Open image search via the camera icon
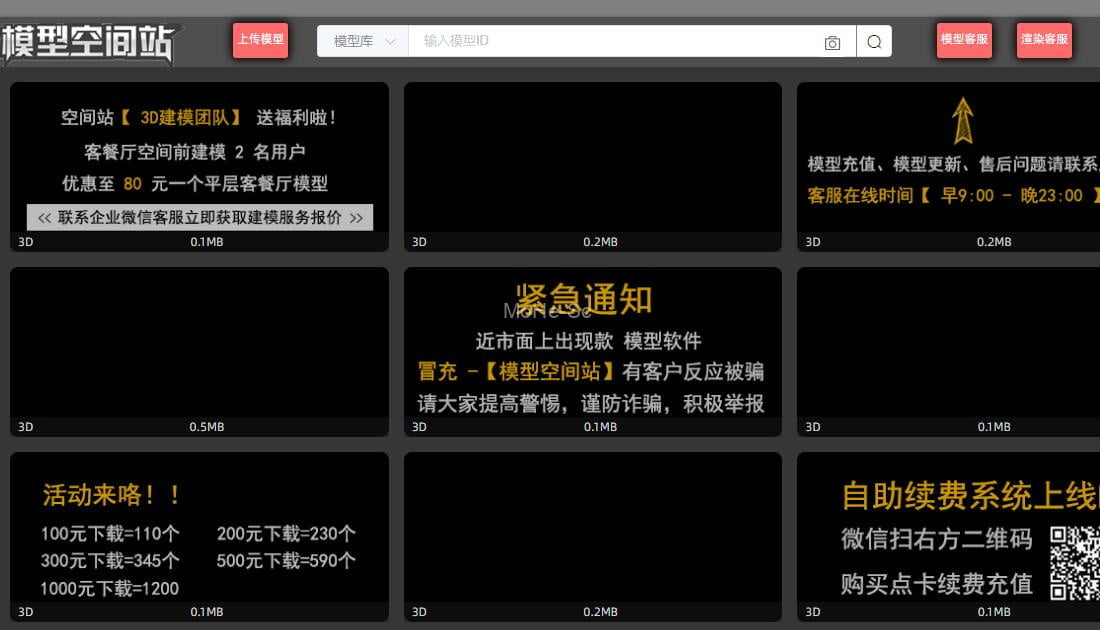Screen dimensions: 1100x630 [832, 42]
